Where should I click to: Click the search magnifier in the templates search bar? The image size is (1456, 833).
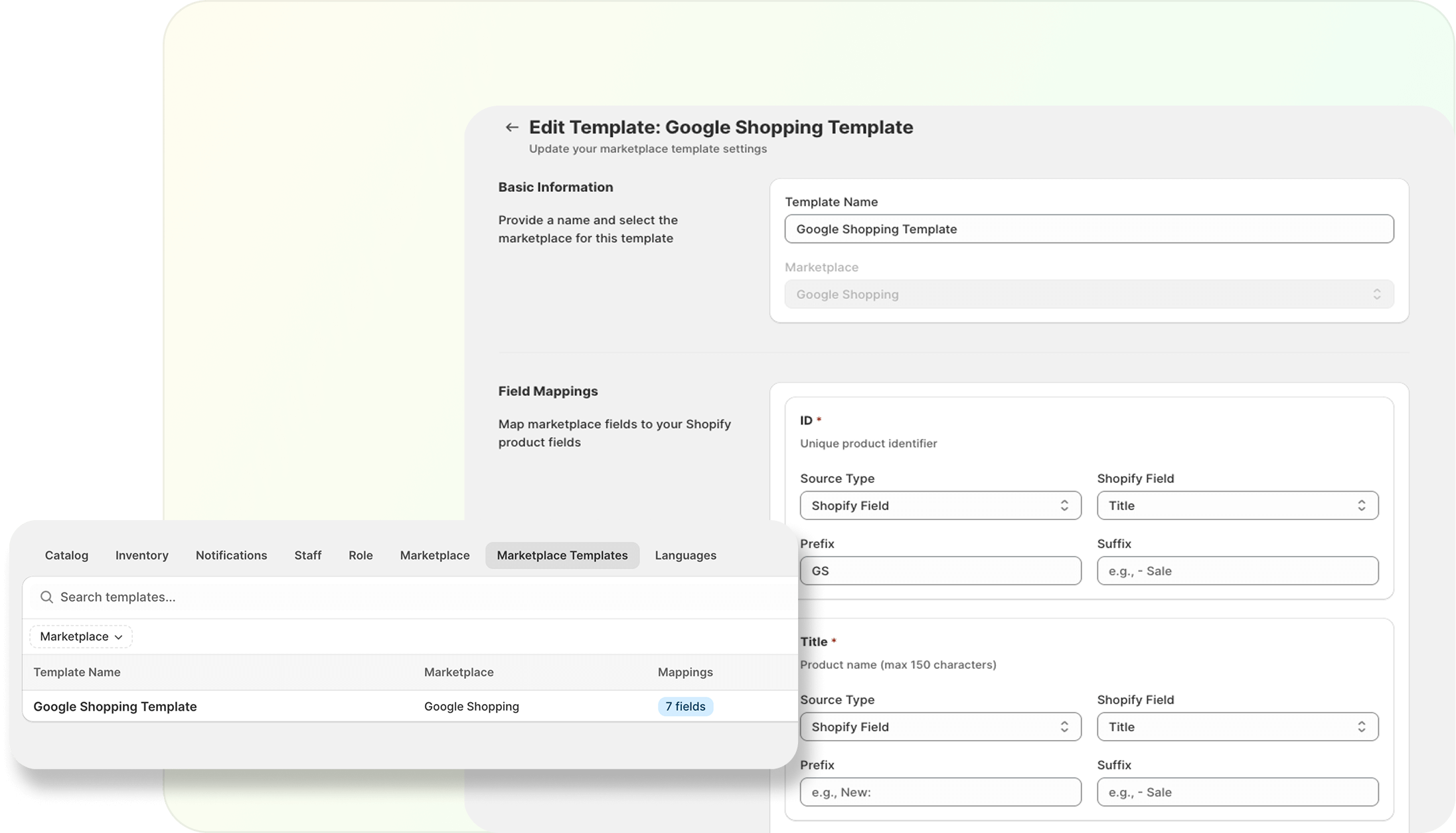(x=46, y=597)
